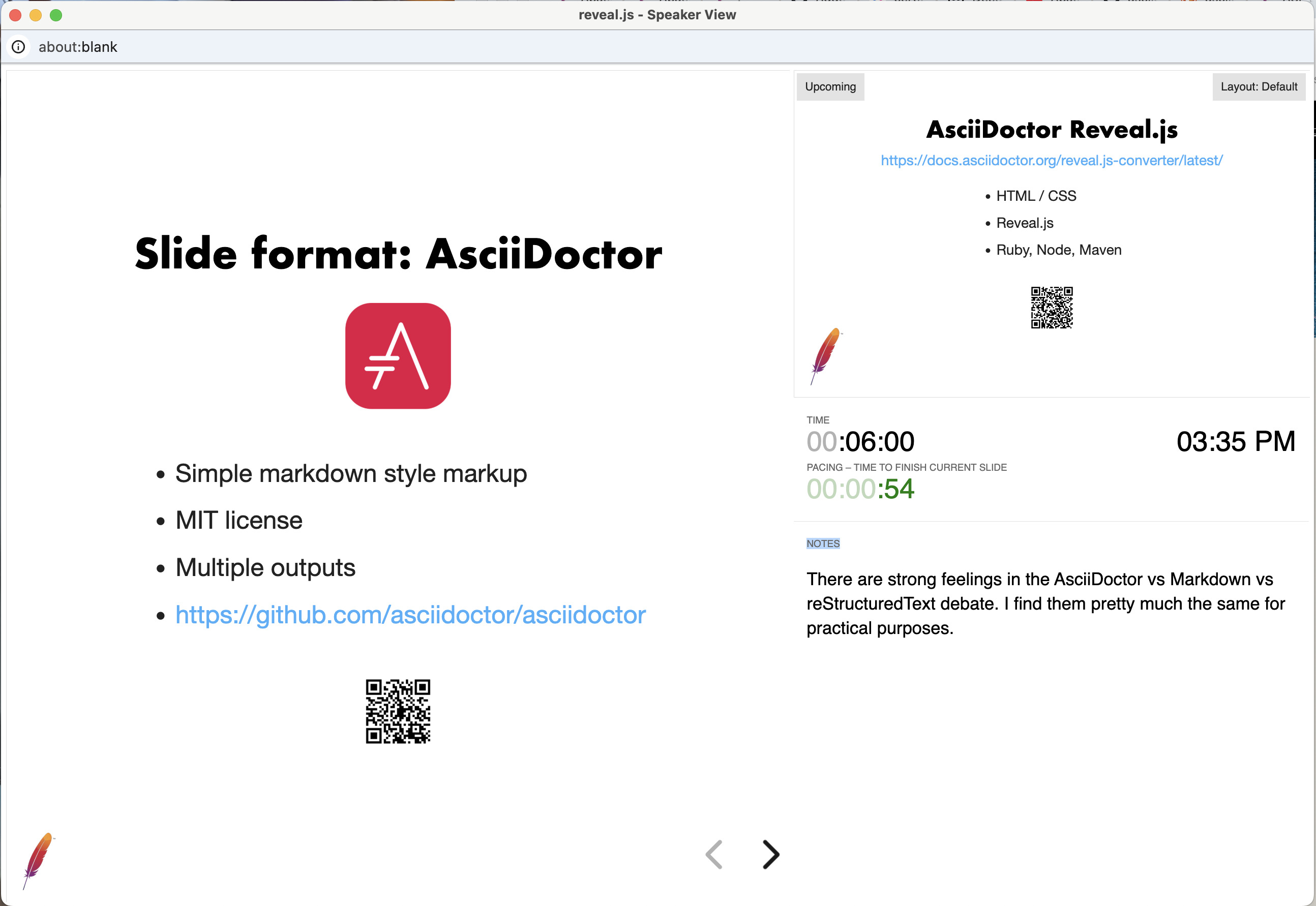Click the next slide arrow

tap(770, 854)
